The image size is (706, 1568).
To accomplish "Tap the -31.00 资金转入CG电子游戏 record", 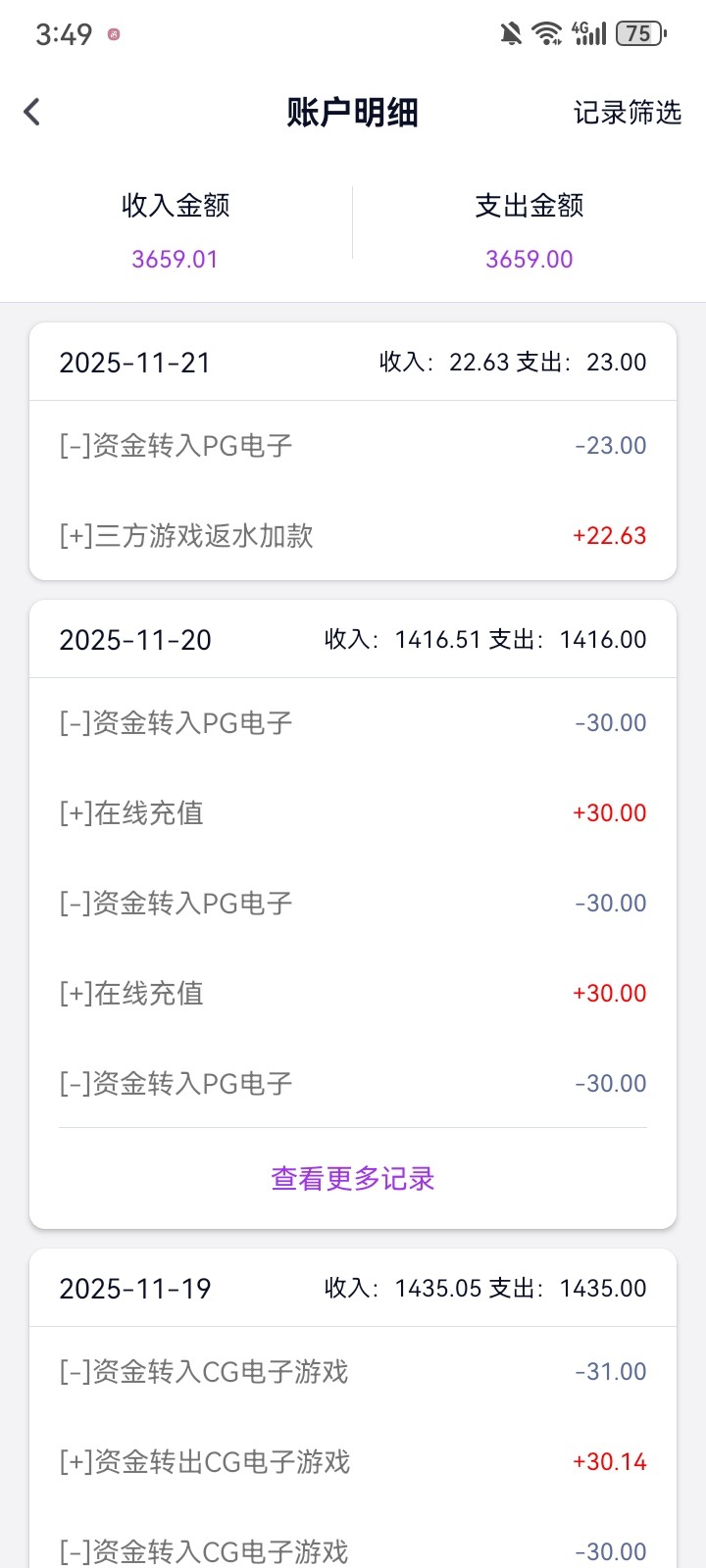I will (353, 1372).
